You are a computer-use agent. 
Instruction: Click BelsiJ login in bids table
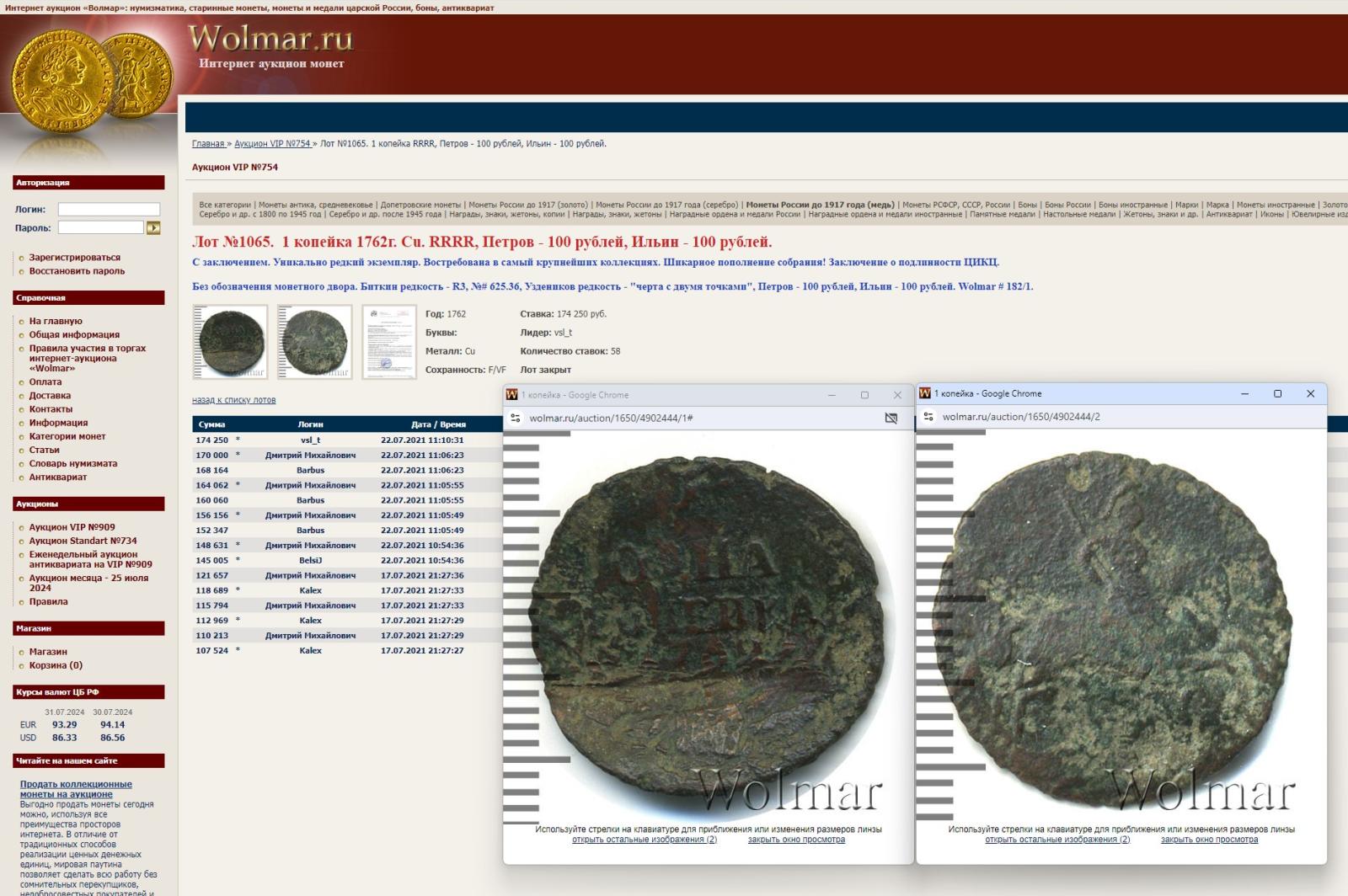tap(310, 561)
